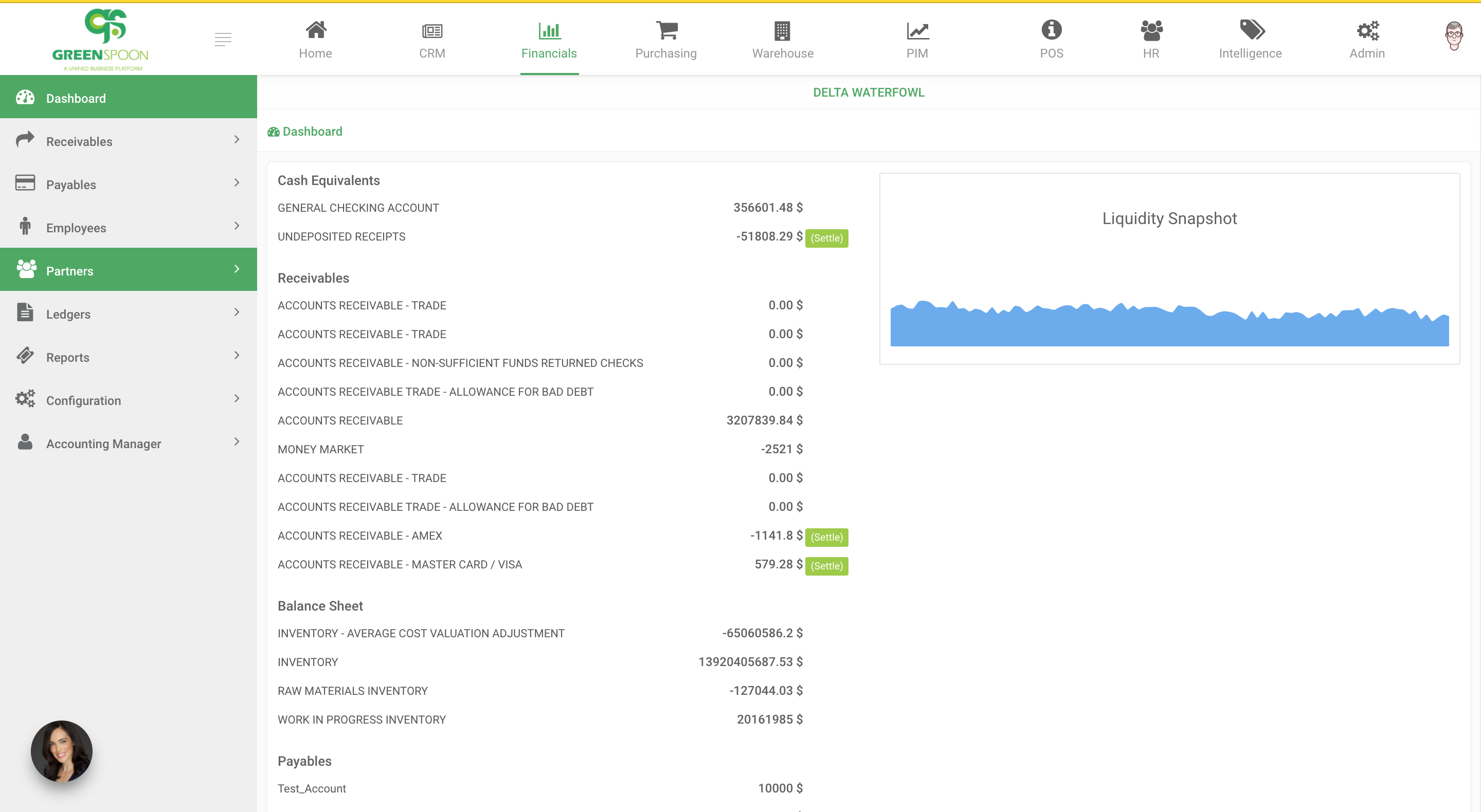Settle the Undeposited Receipts balance

[x=827, y=237]
